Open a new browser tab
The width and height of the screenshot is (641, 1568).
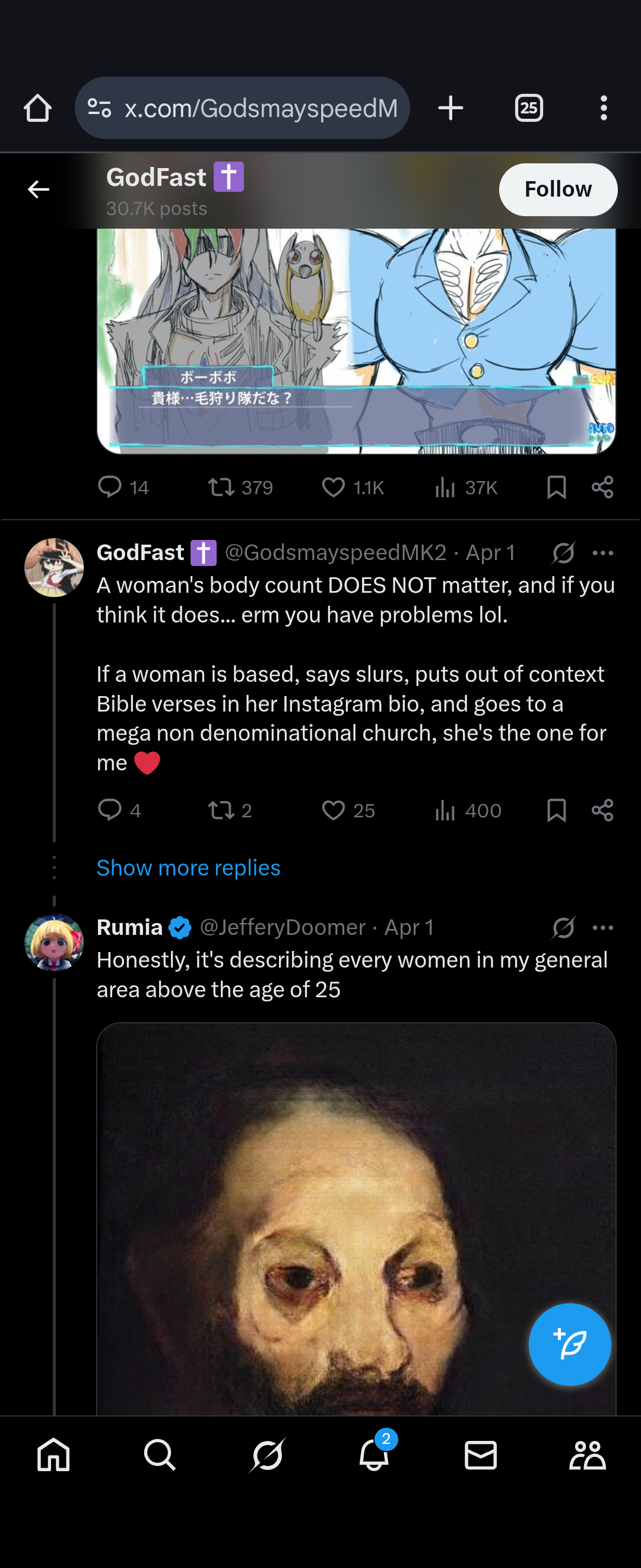click(450, 108)
